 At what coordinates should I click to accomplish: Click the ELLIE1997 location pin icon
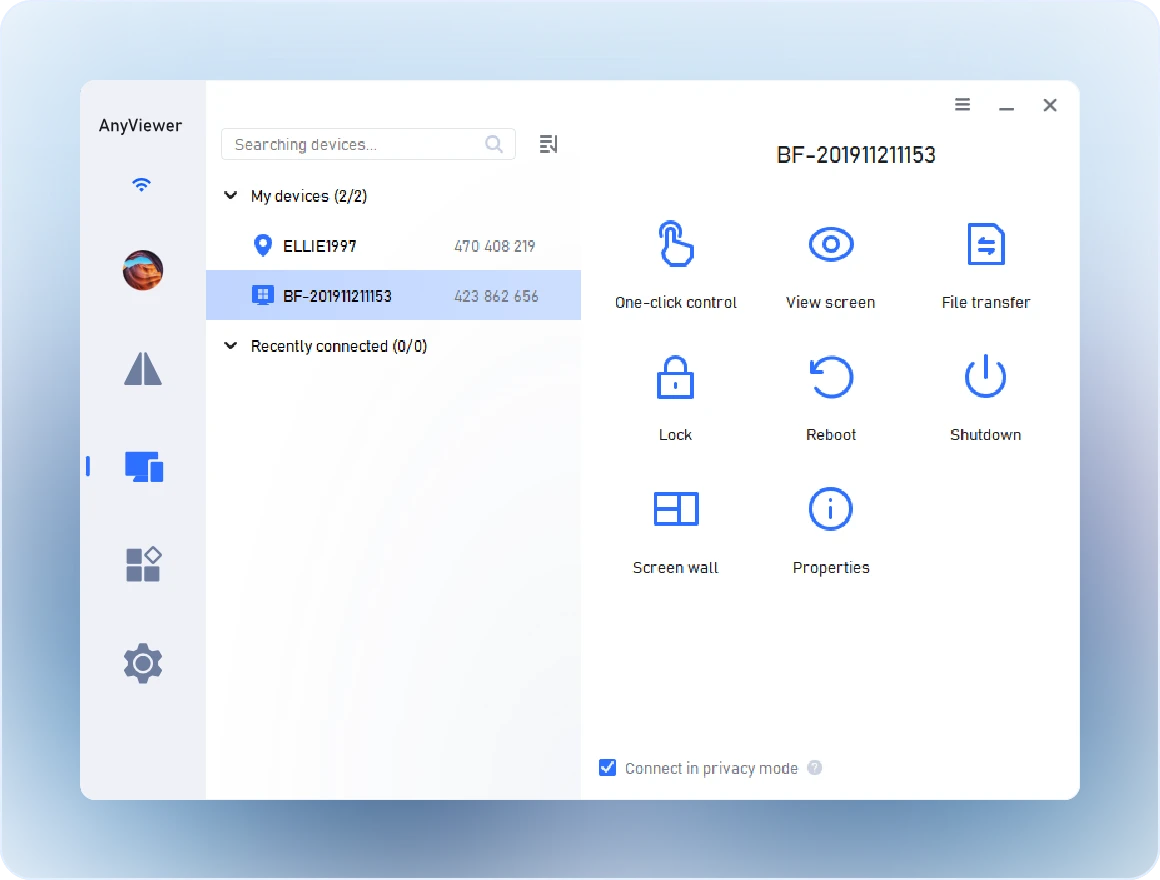263,246
